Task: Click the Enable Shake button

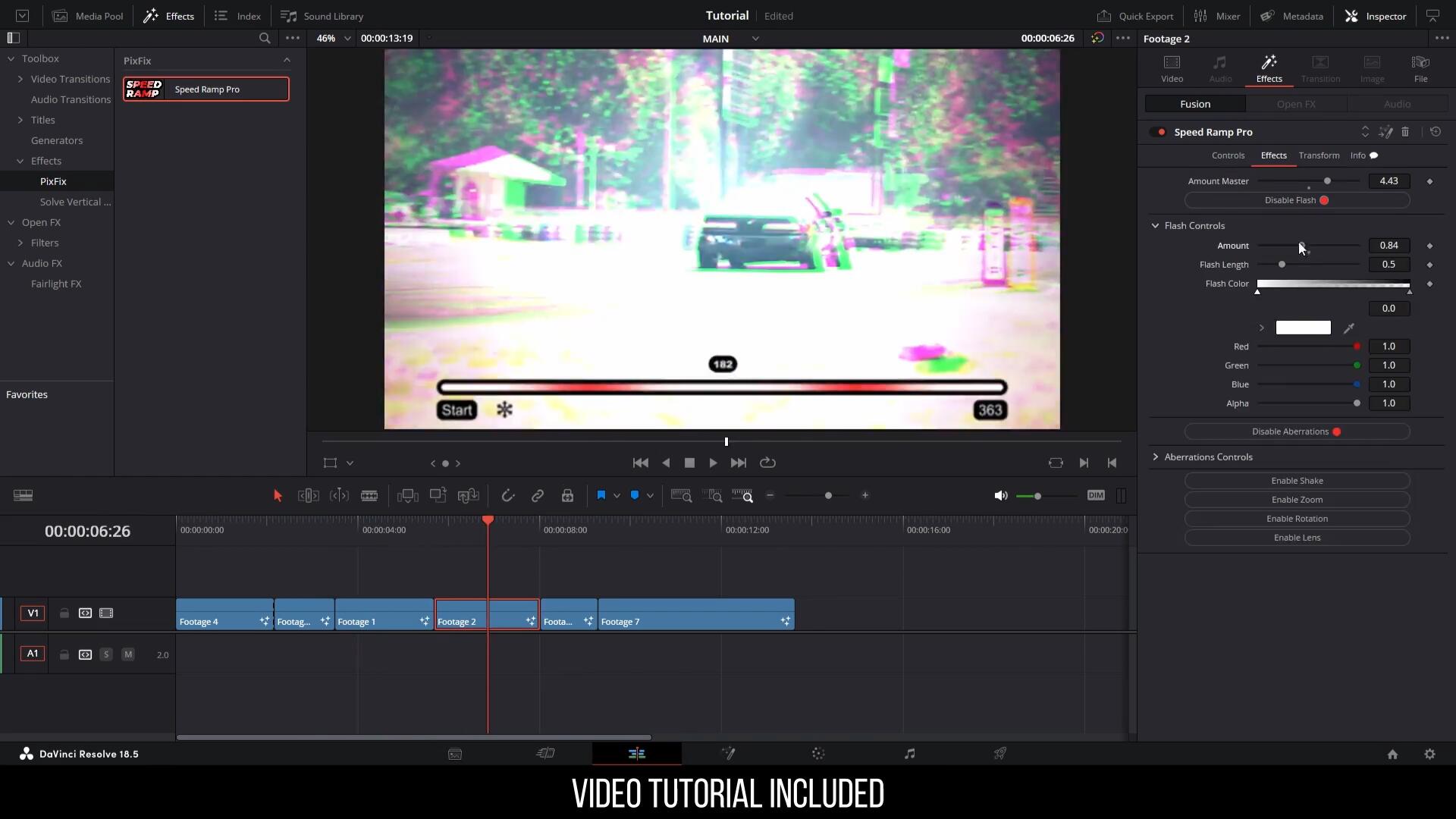Action: [1297, 481]
